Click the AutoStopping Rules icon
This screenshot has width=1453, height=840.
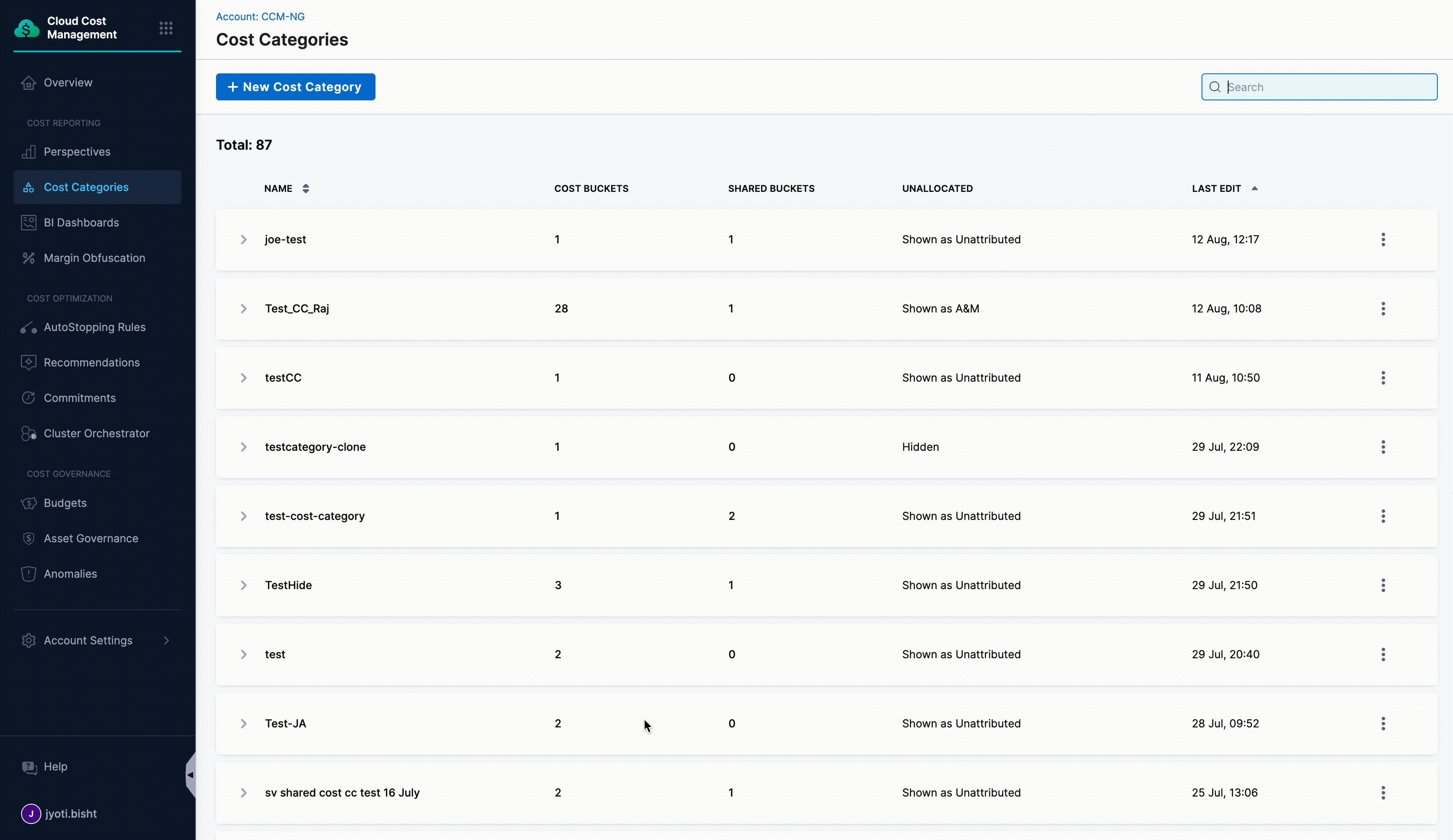tap(28, 327)
